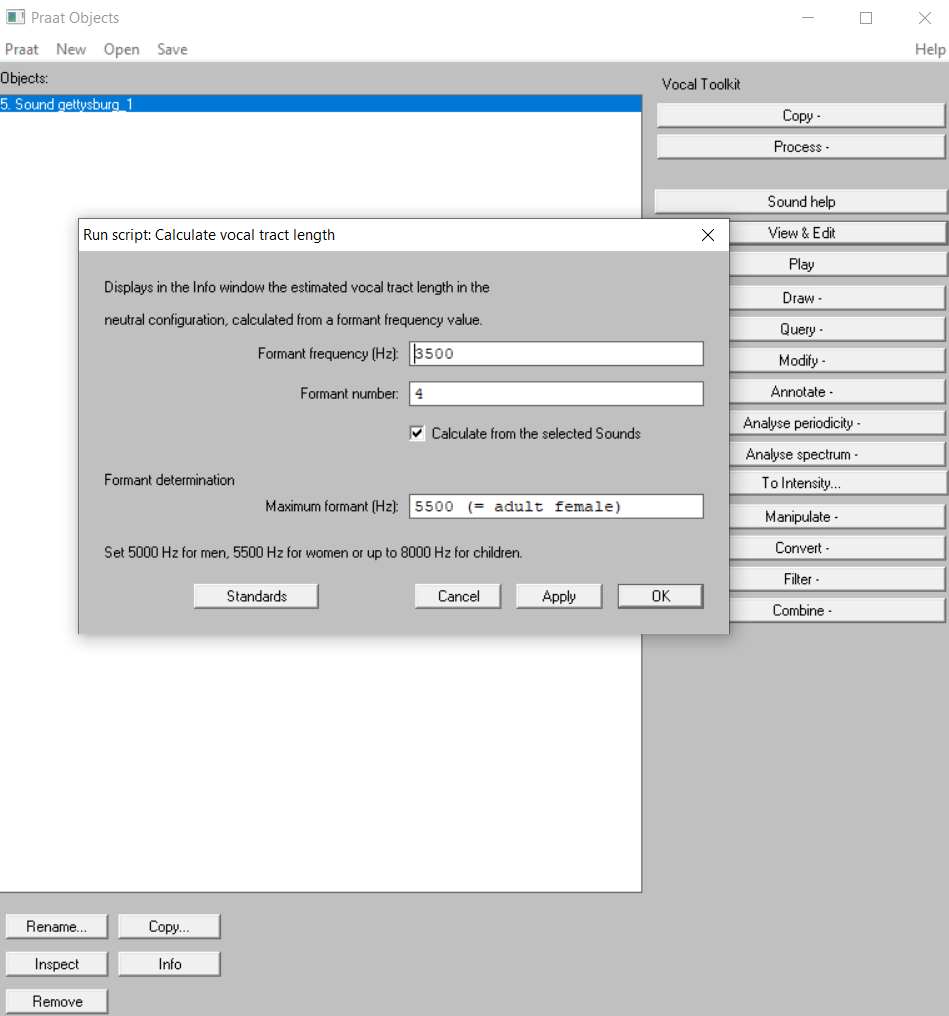This screenshot has width=949, height=1016.
Task: Open the Save menu
Action: click(172, 49)
